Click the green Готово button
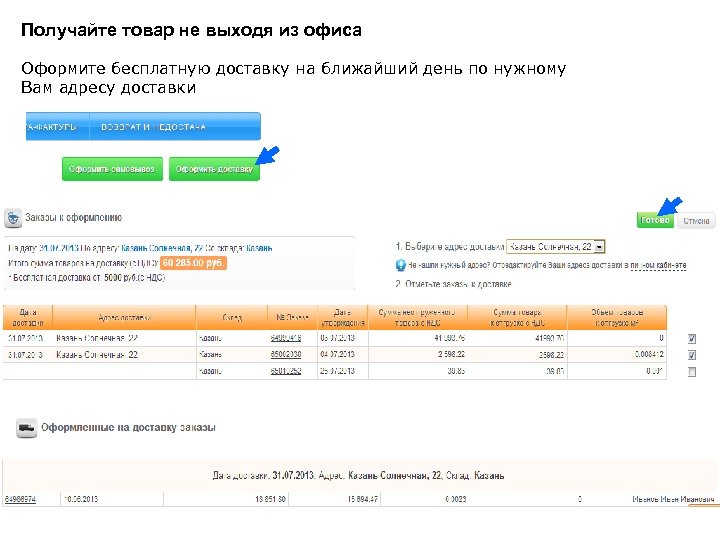This screenshot has width=720, height=540. coord(655,220)
